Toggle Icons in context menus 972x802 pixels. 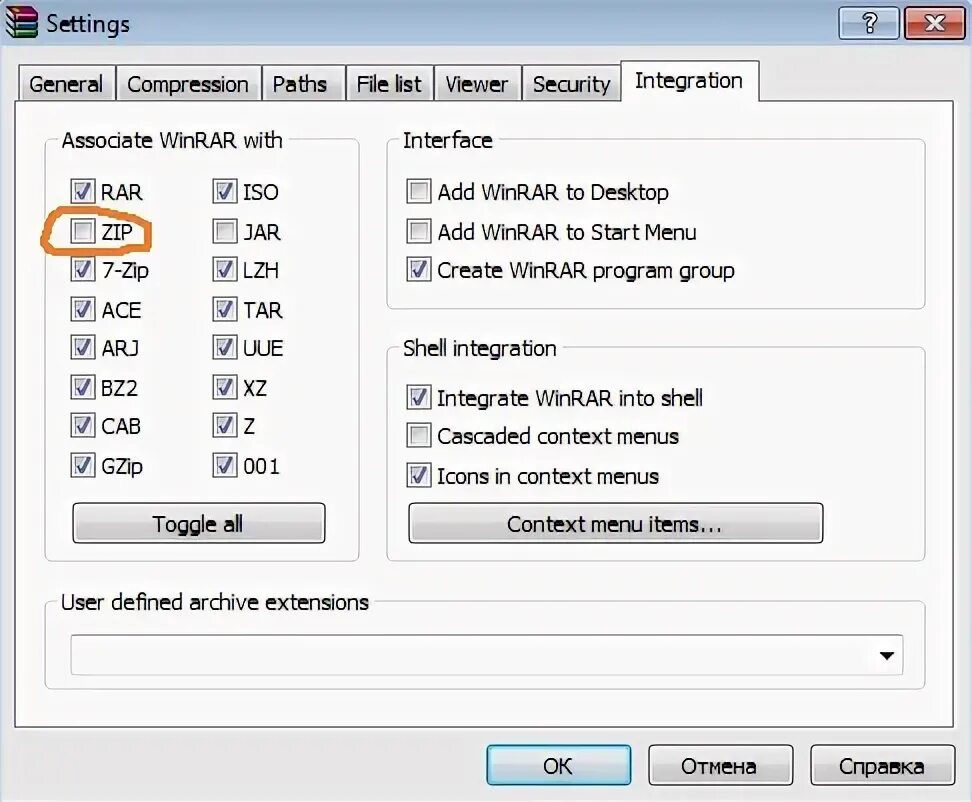click(418, 475)
